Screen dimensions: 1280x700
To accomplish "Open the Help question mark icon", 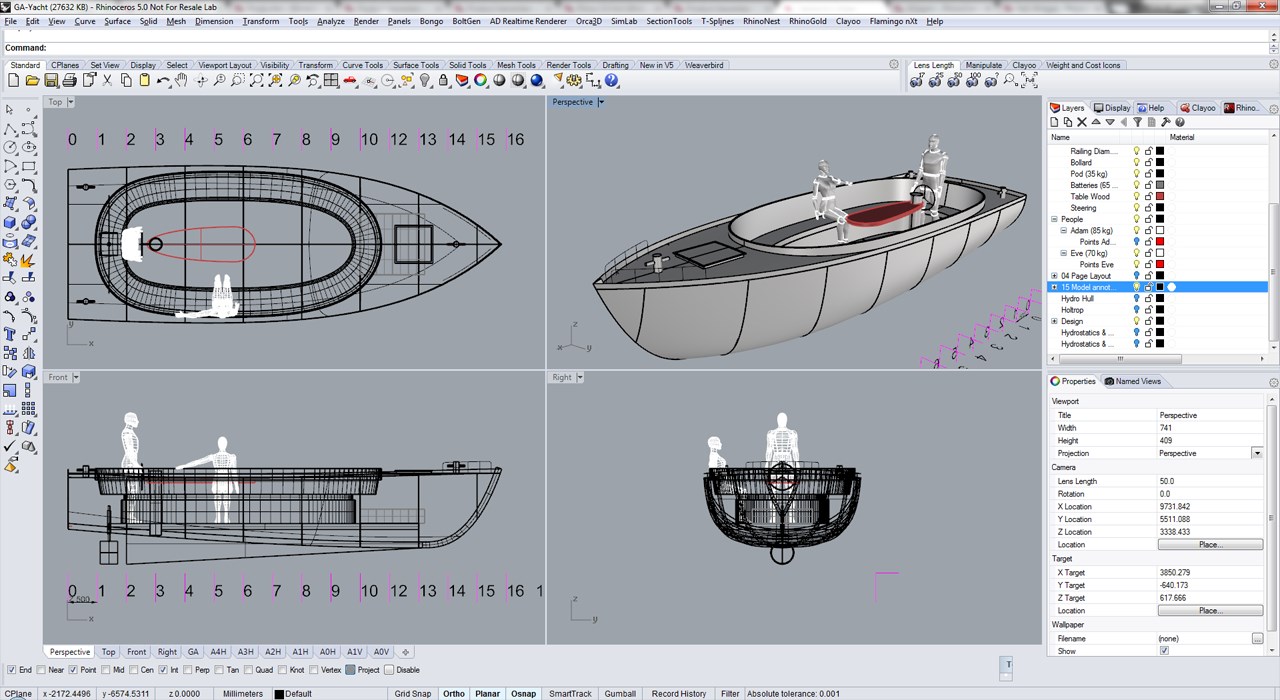I will (612, 81).
